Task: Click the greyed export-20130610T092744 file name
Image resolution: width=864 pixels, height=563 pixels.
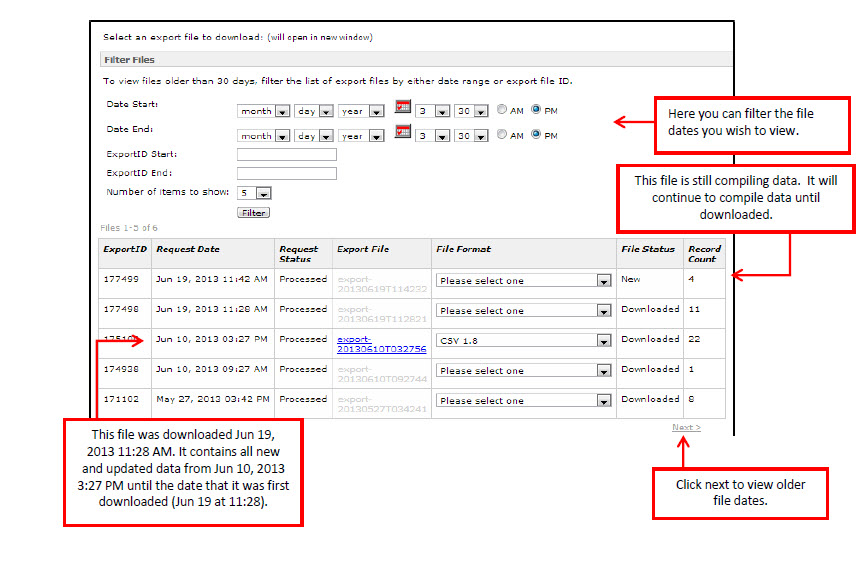Action: (x=382, y=374)
